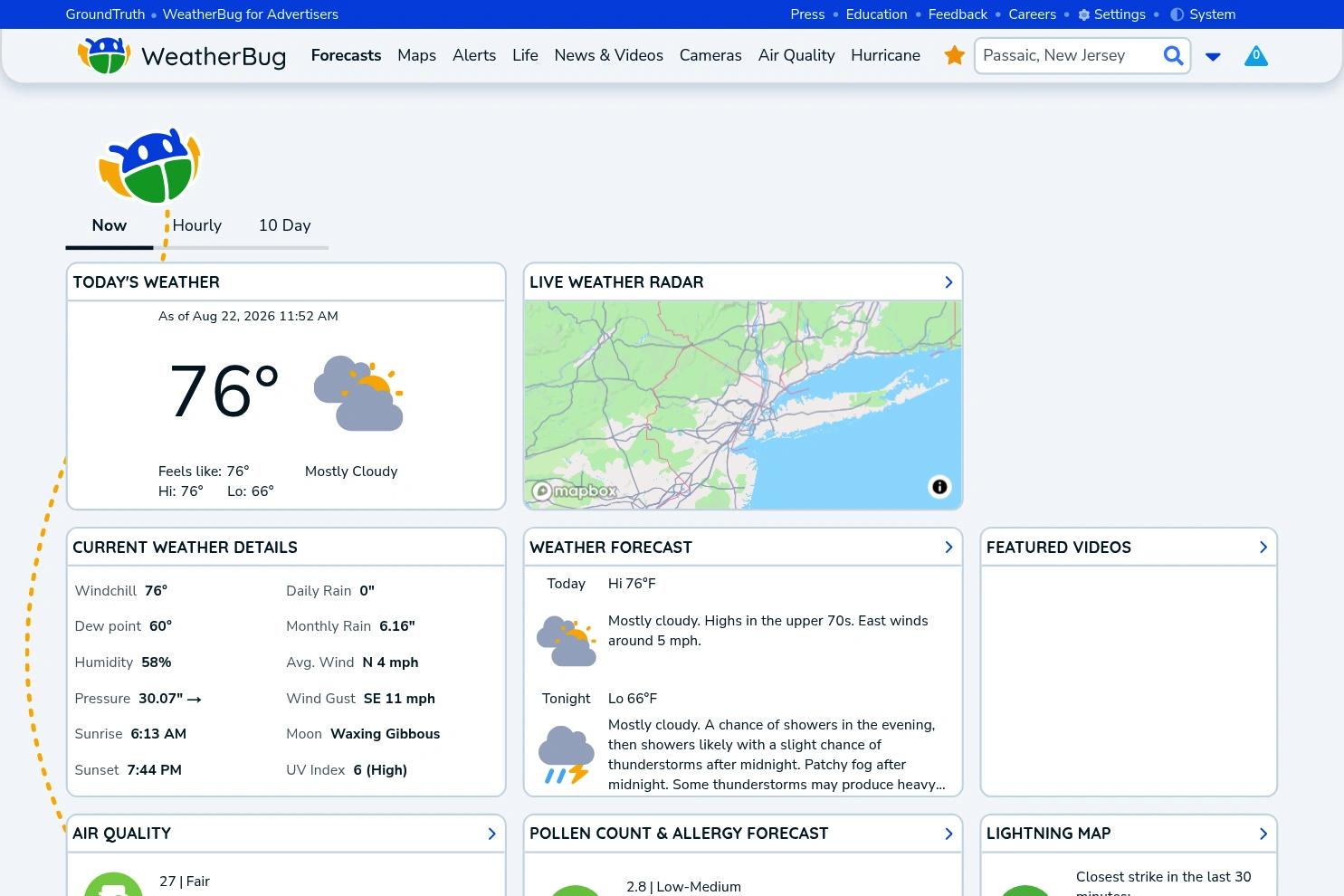Open the Air Quality menu item
The image size is (1344, 896).
point(796,55)
